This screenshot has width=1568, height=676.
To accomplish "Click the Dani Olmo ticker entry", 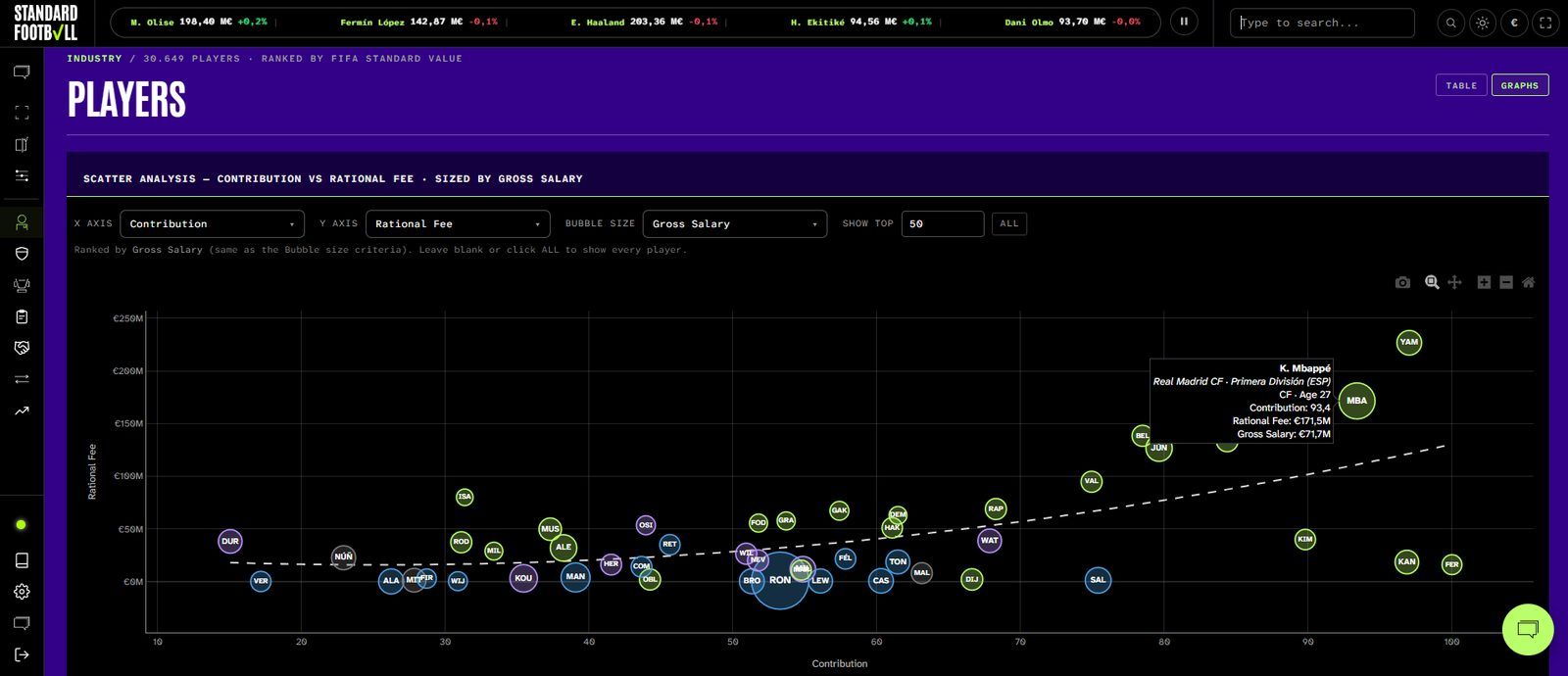I will [x=1072, y=22].
